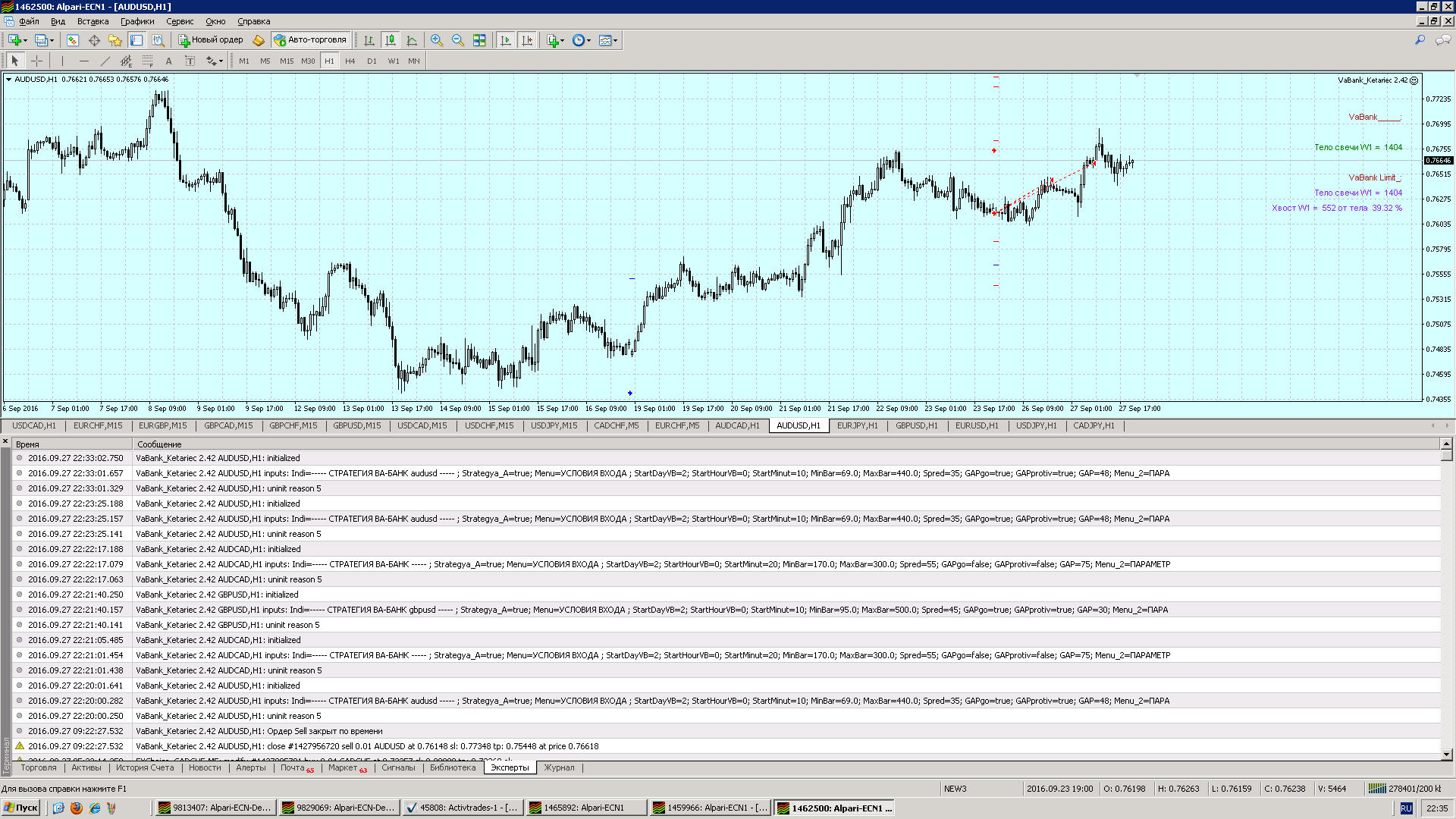Click the Новый ордер button
The image size is (1456, 819).
(212, 40)
